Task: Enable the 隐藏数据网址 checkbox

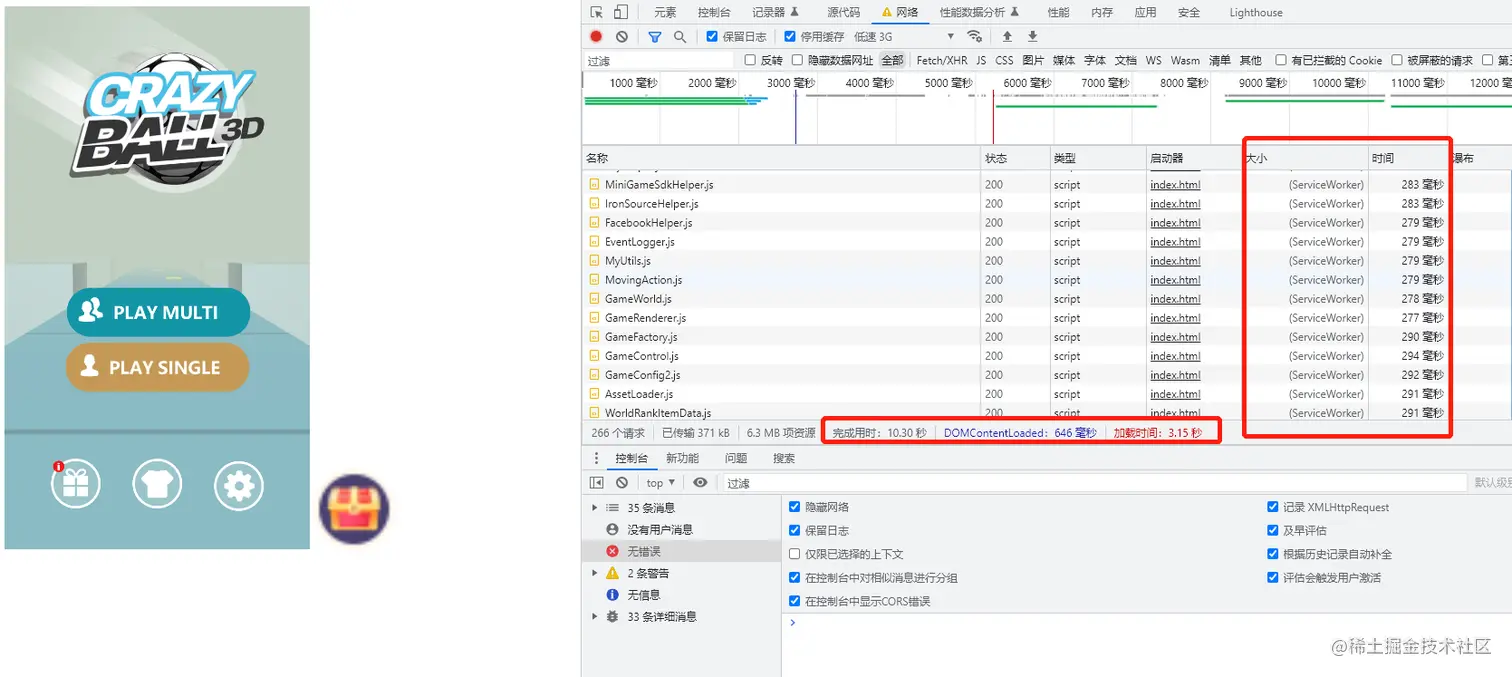Action: point(797,60)
